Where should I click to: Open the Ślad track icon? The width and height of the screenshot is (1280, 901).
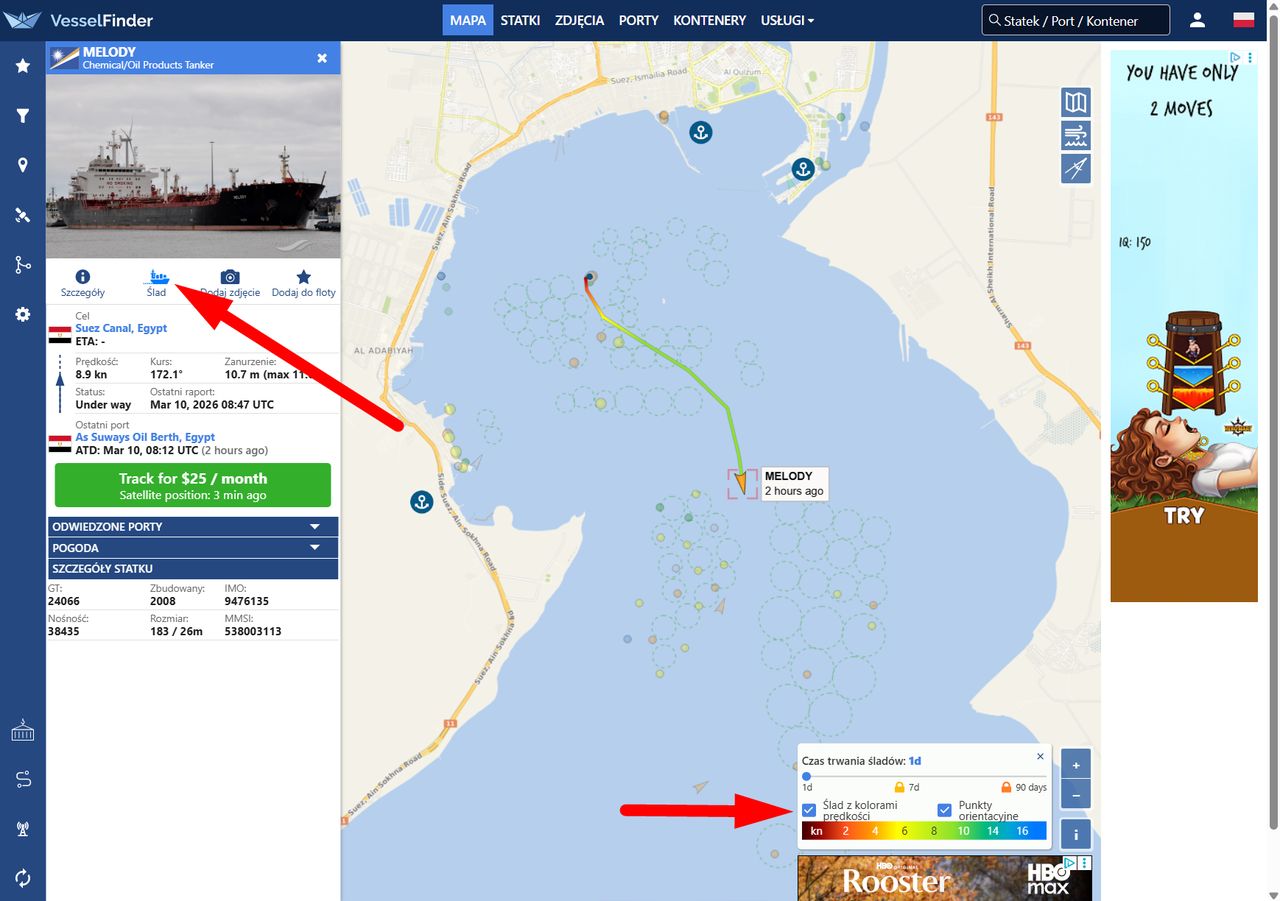pos(157,277)
